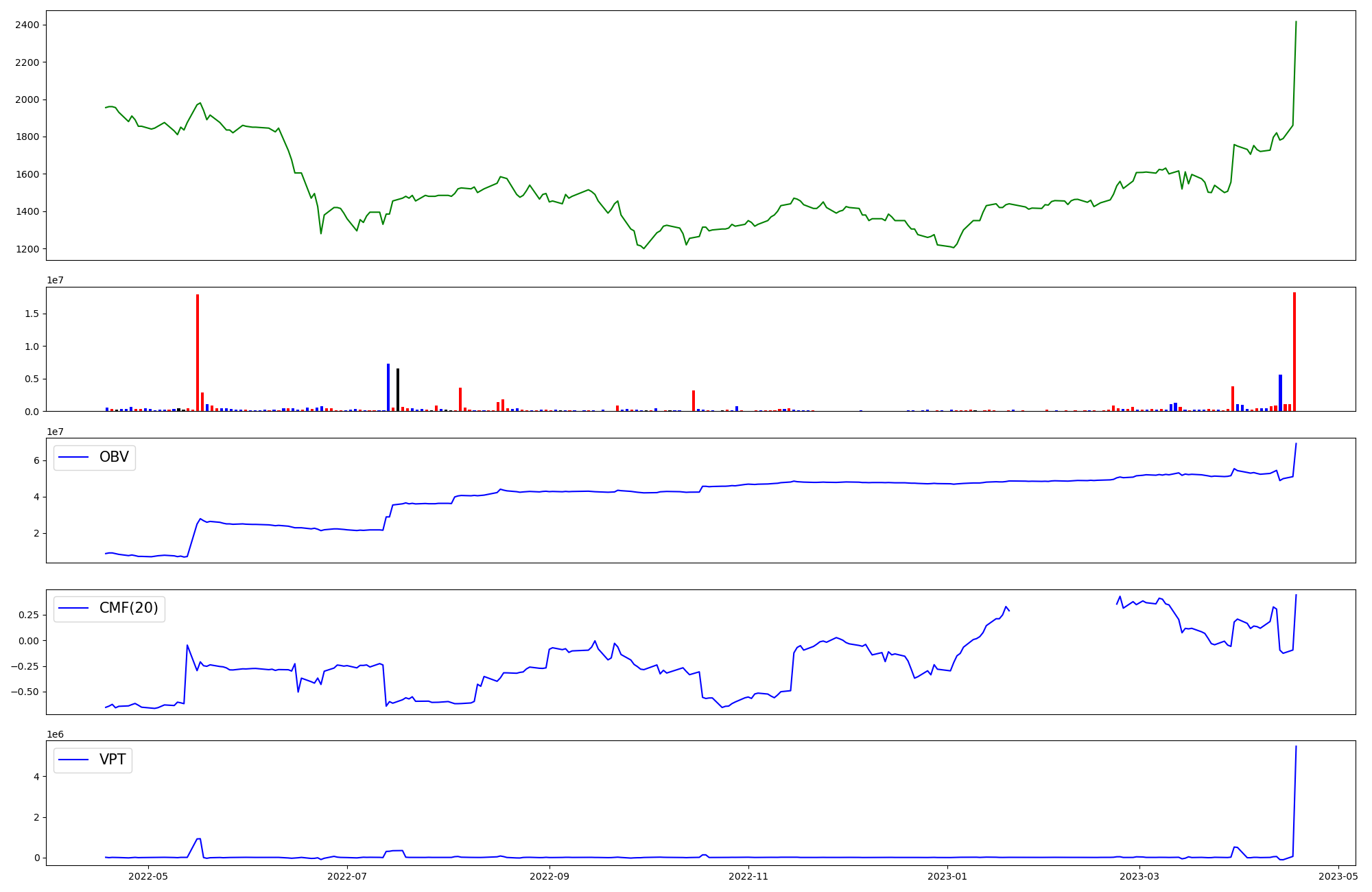Click the 2400 price axis tick label
This screenshot has width=1372, height=892.
pos(26,25)
